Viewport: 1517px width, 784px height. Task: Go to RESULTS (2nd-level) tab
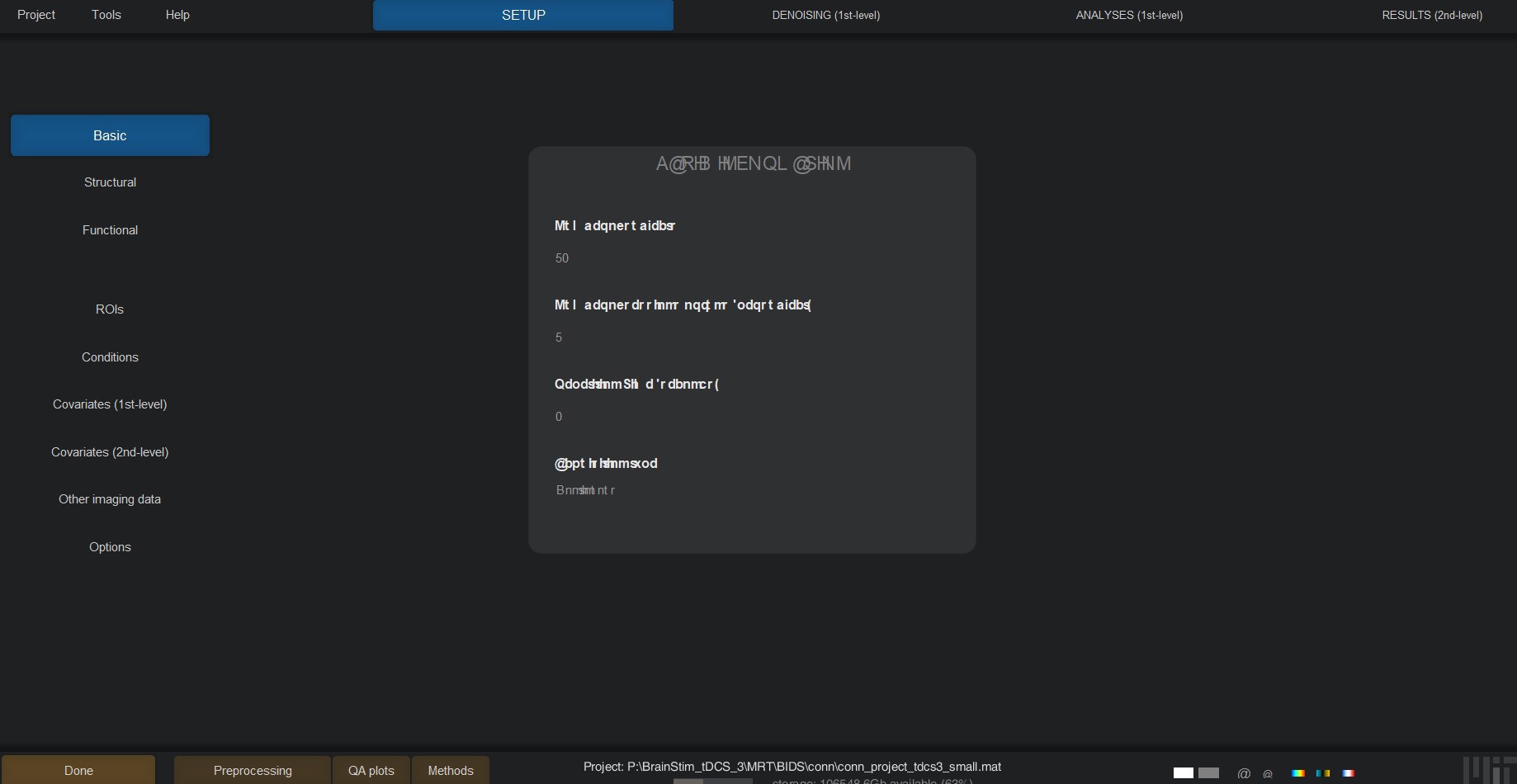pos(1432,15)
